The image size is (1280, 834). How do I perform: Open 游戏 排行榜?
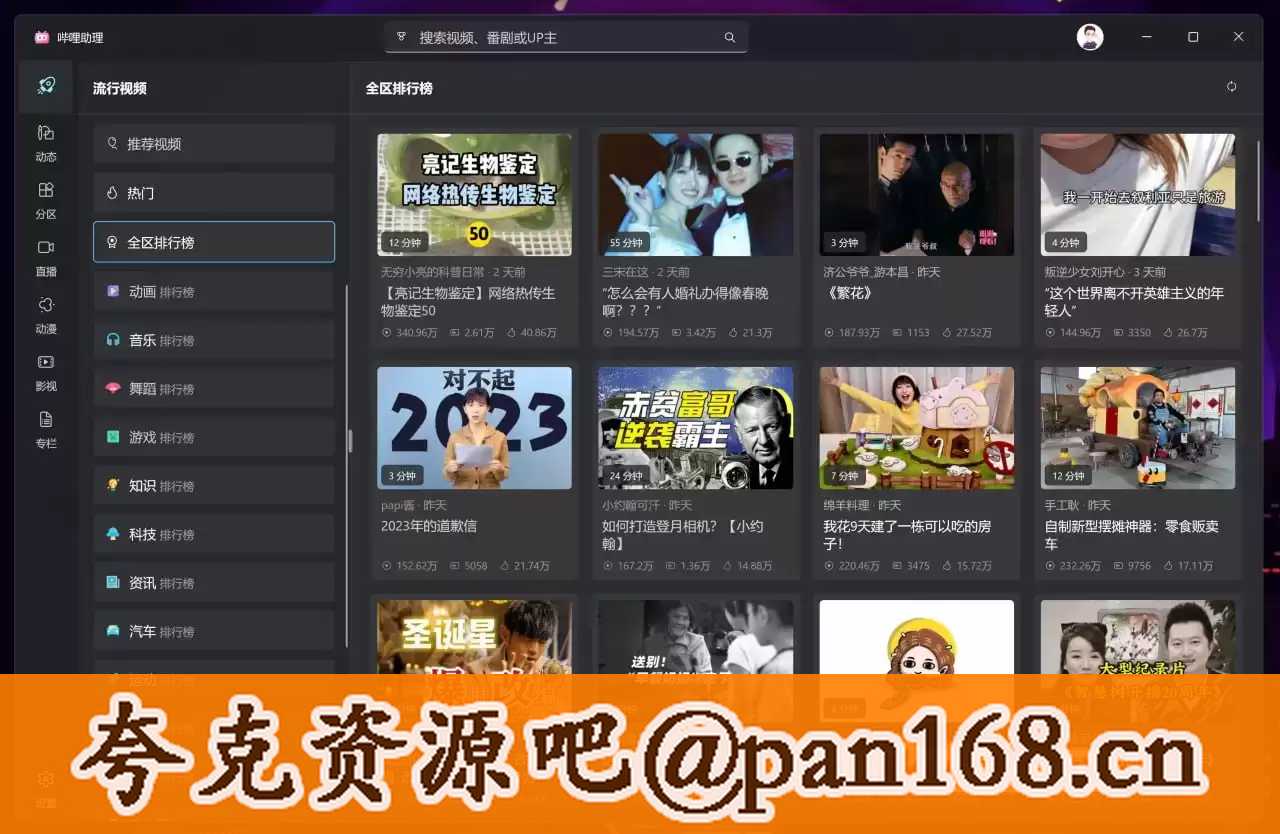click(214, 437)
